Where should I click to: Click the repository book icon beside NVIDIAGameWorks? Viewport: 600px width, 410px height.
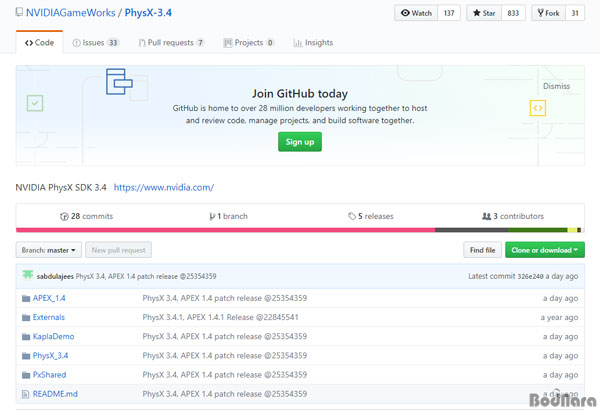click(19, 12)
